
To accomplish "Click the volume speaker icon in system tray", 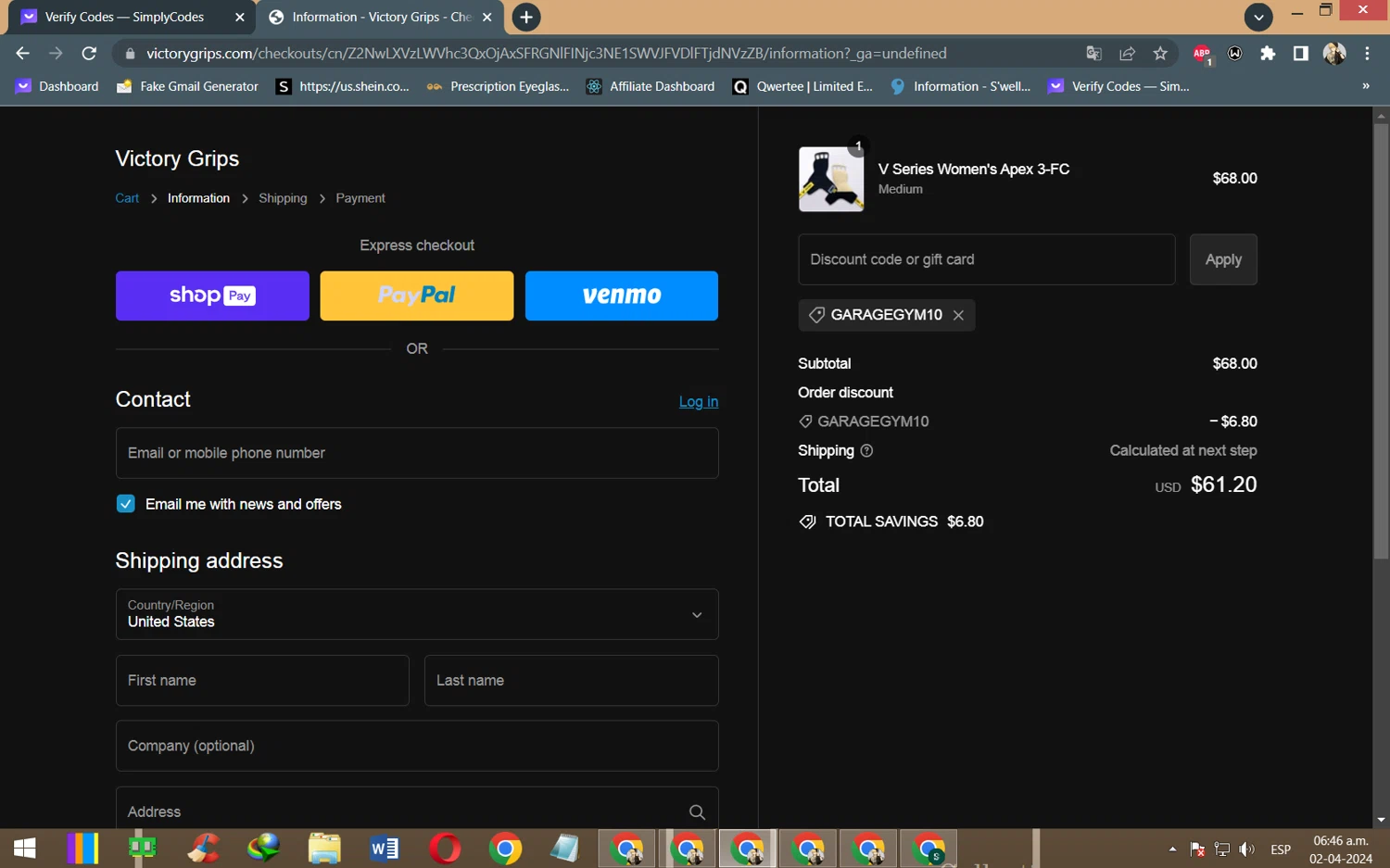I will coord(1247,849).
